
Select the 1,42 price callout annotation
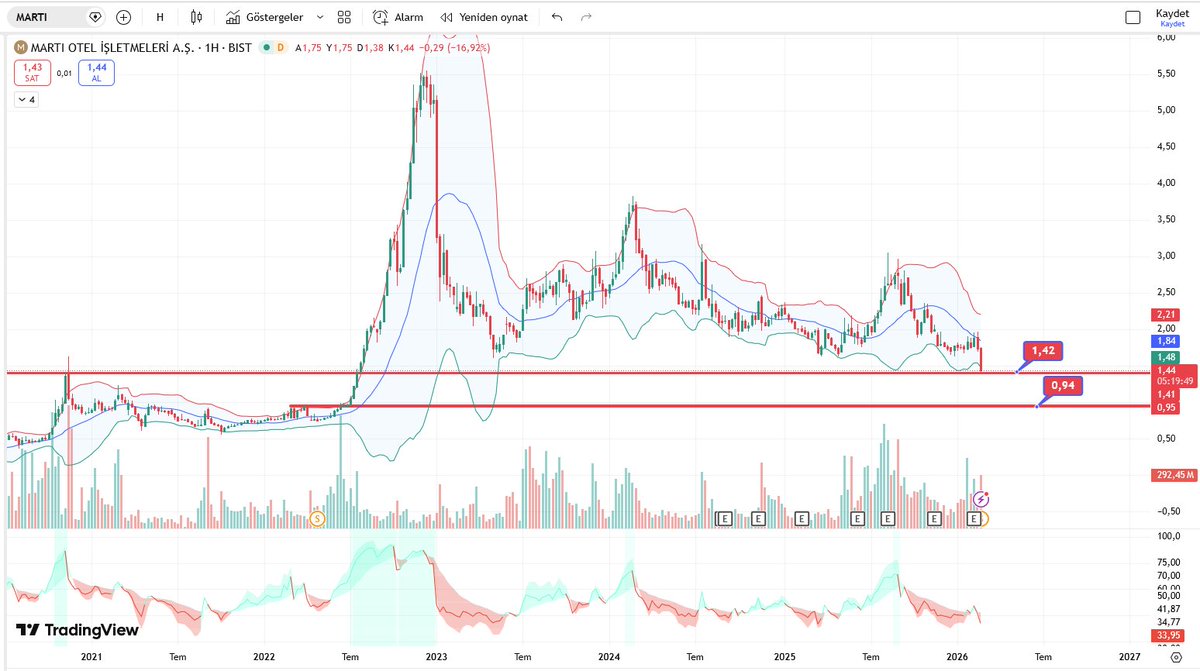(x=1043, y=351)
